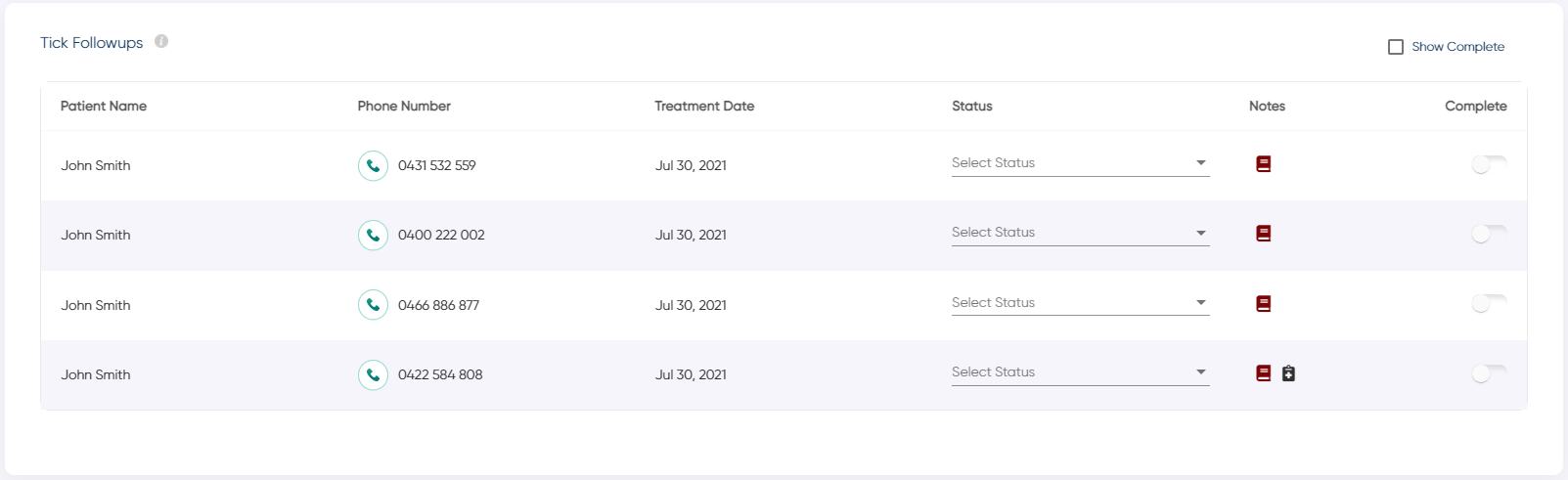Click phone icon beside 0422 584 808

coord(373,374)
